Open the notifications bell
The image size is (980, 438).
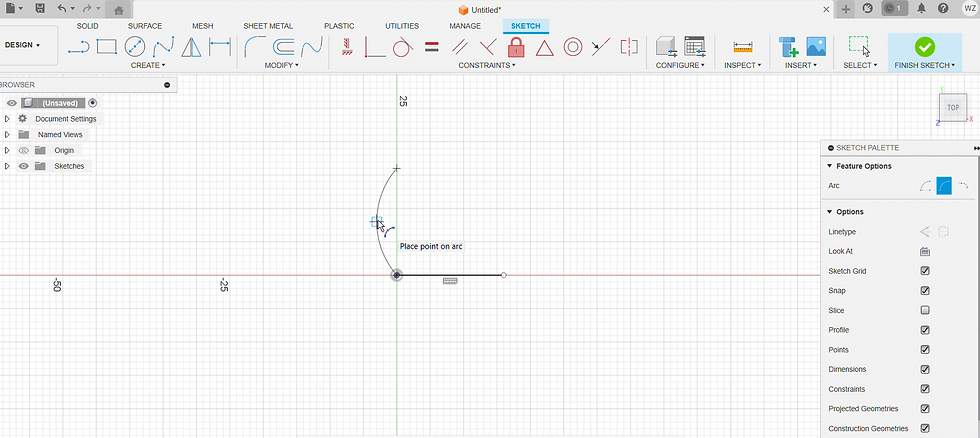pos(921,9)
